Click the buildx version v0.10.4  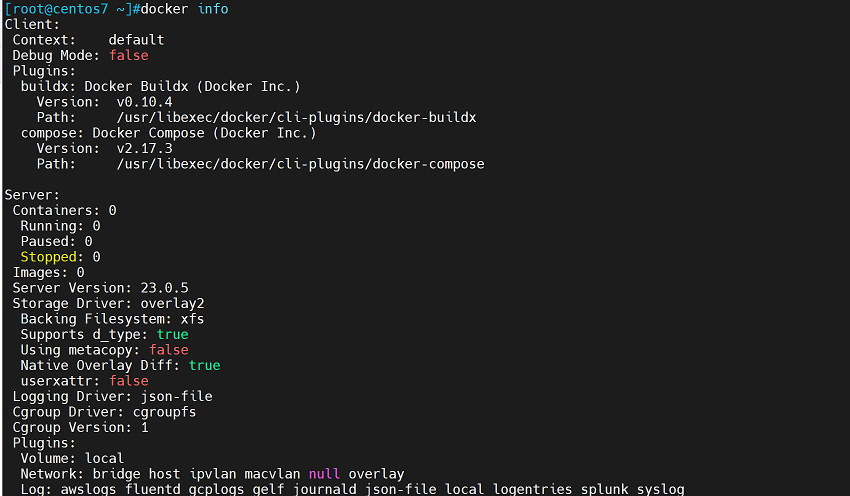point(144,102)
